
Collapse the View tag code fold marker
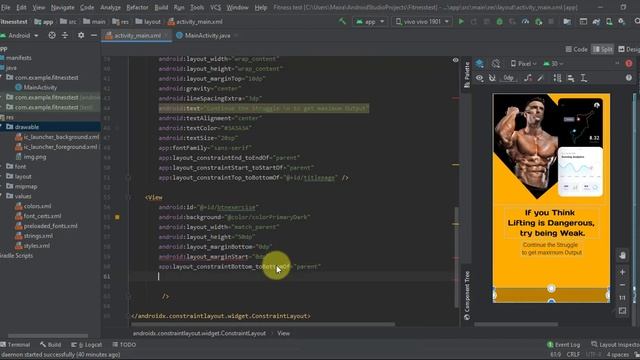(x=128, y=197)
